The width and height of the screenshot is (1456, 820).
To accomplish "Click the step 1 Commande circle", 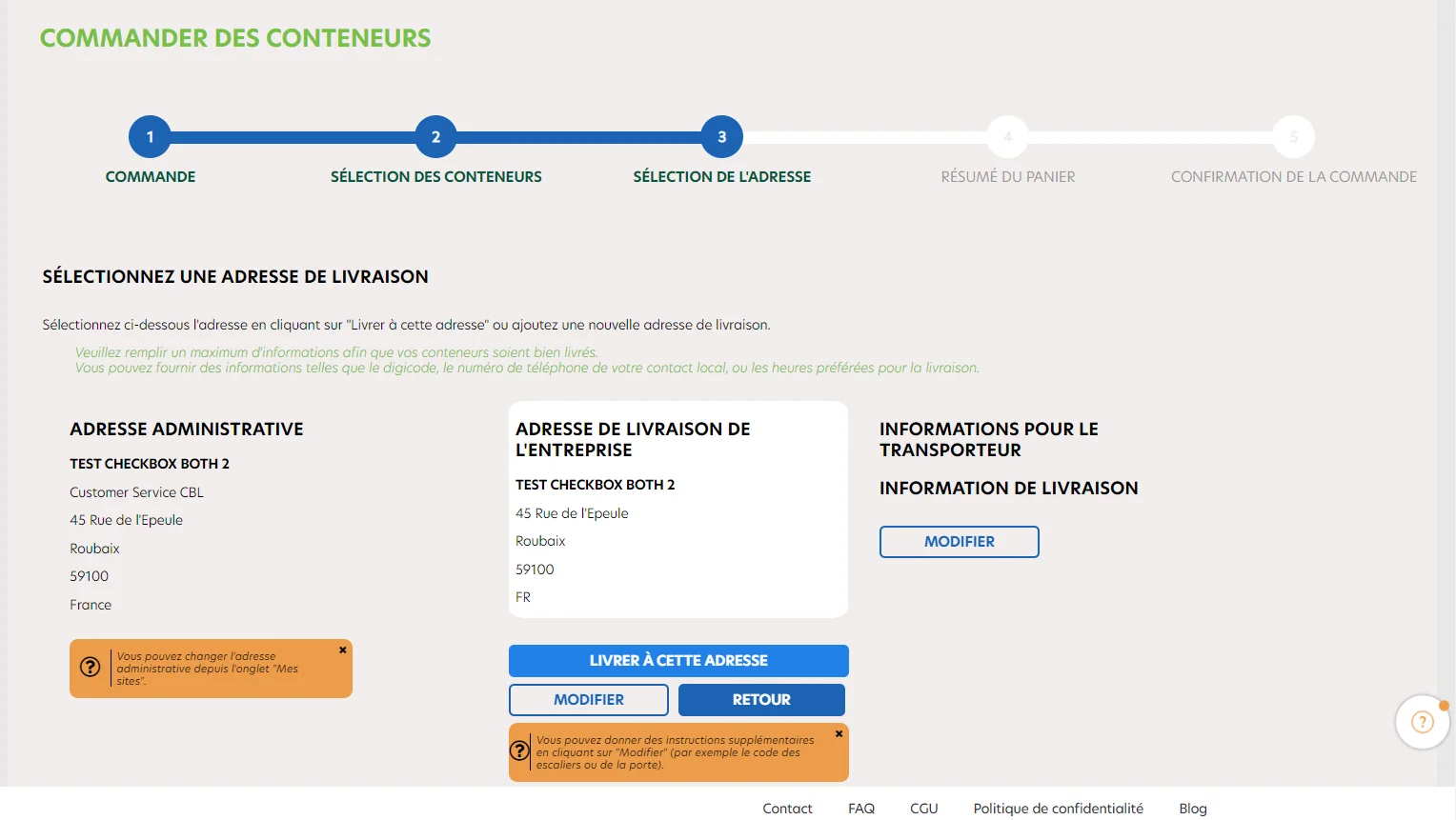I will (150, 137).
